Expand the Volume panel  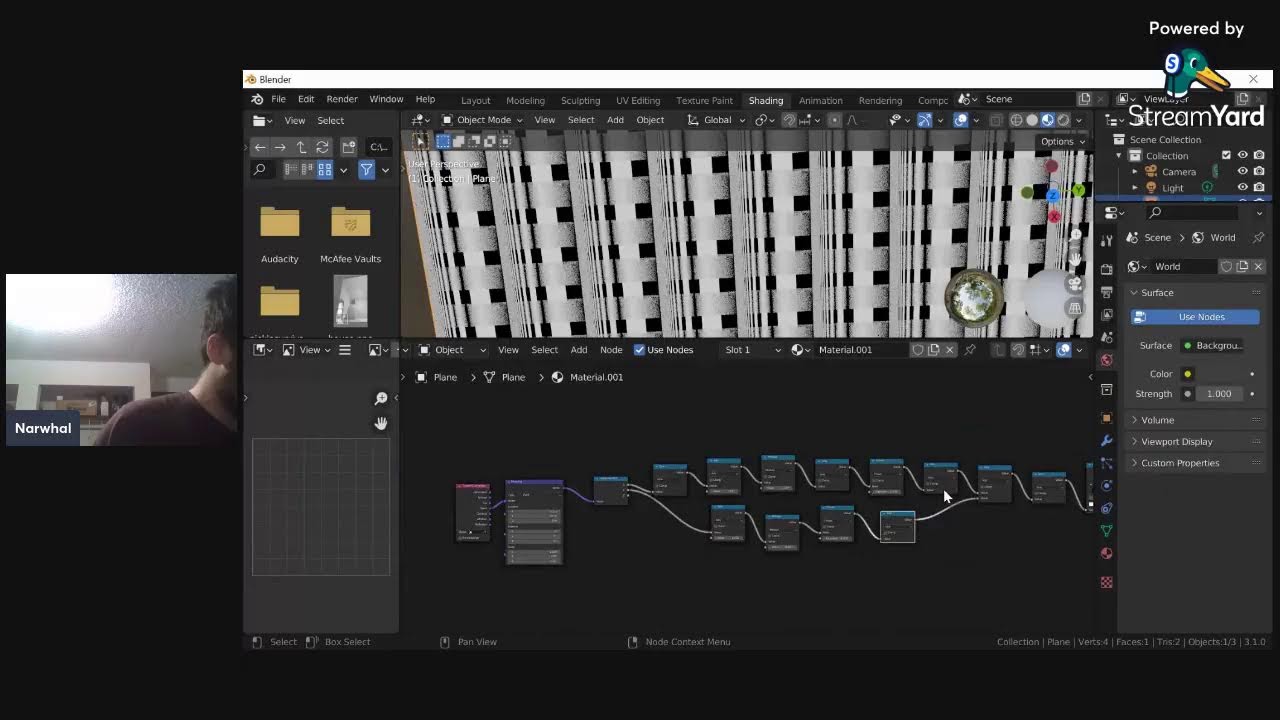point(1157,420)
